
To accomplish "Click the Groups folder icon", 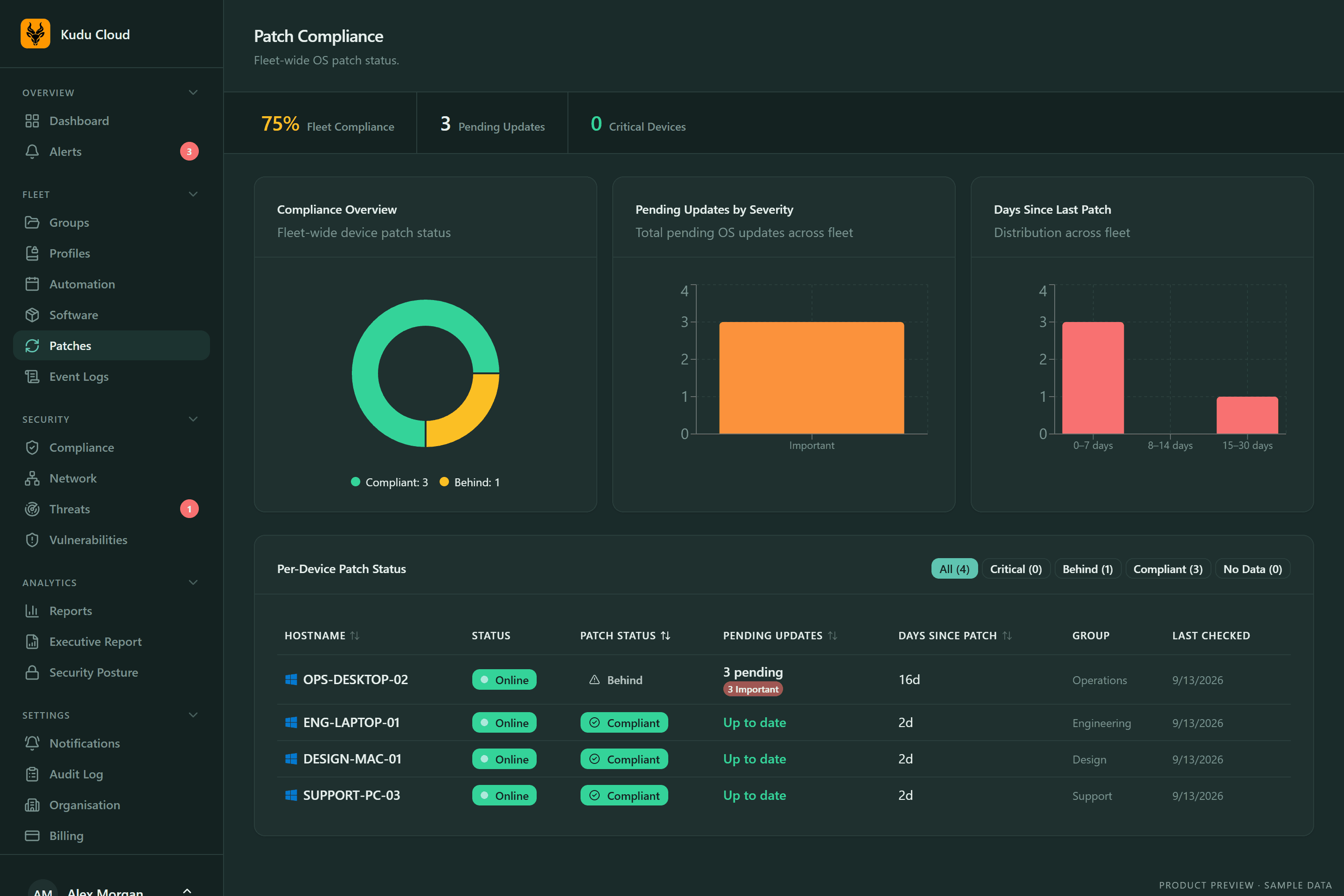I will [32, 222].
